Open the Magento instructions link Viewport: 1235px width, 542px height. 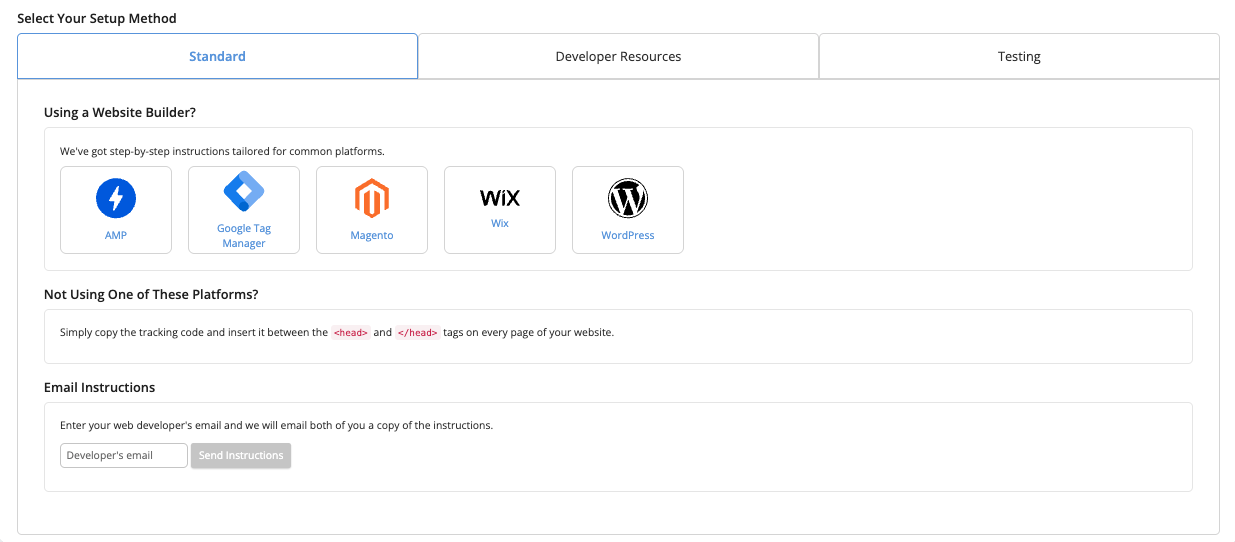372,236
